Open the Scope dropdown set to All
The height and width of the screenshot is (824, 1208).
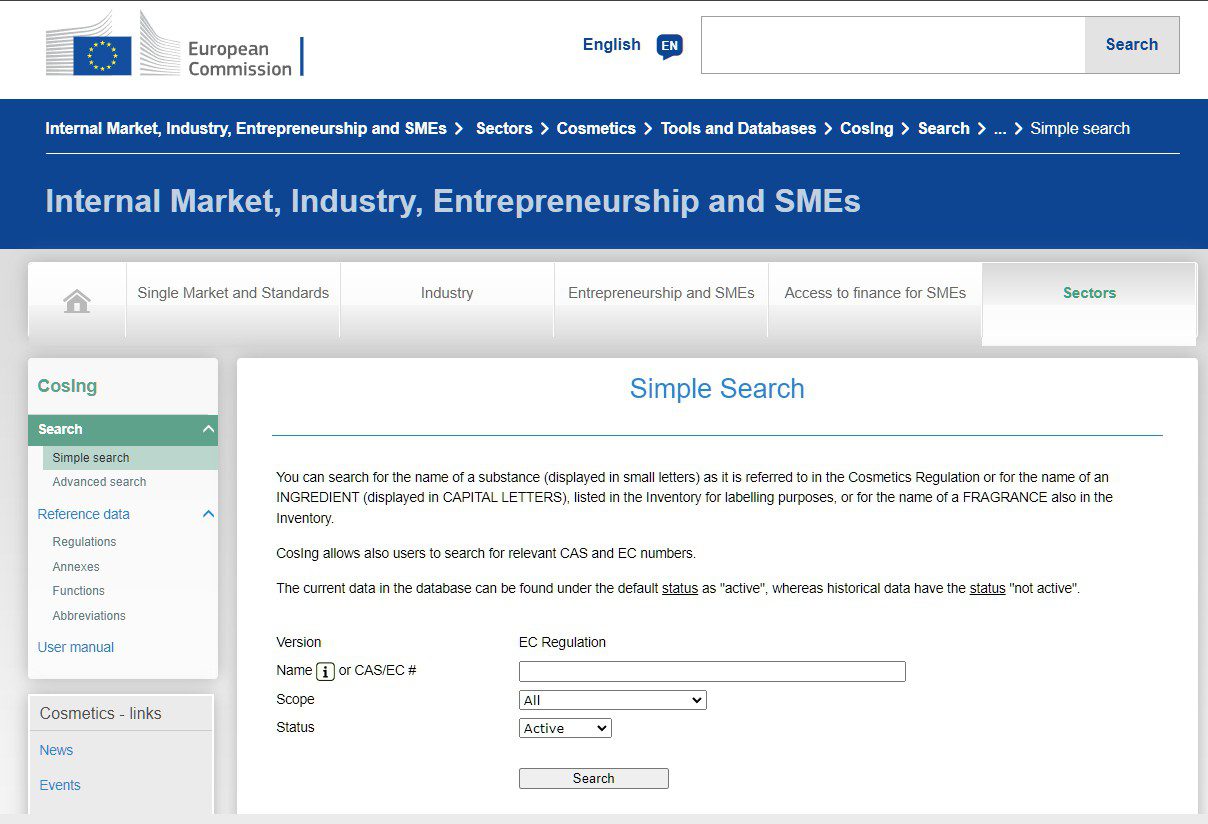pos(613,700)
